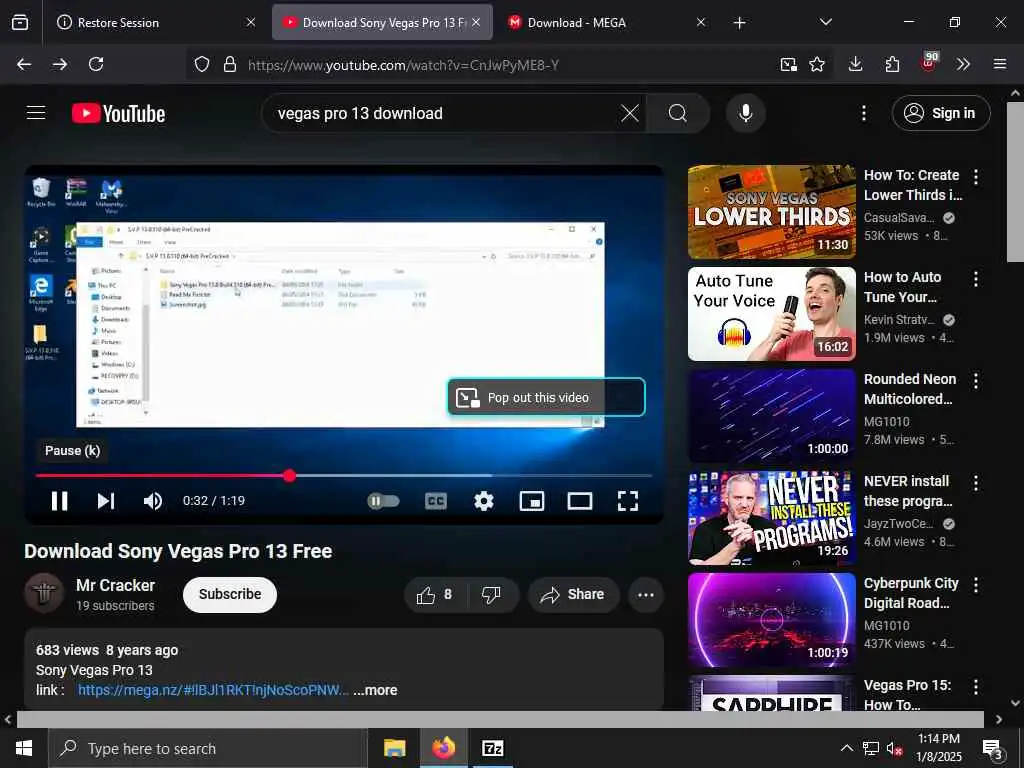Open the mega.nz link in description

[213, 690]
